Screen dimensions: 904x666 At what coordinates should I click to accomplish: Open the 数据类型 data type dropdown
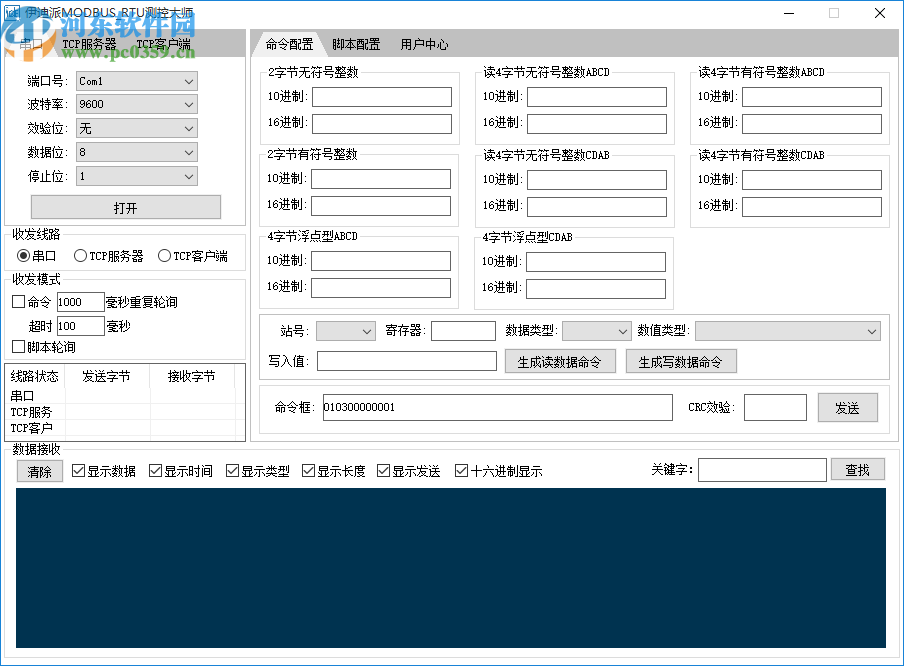(596, 330)
